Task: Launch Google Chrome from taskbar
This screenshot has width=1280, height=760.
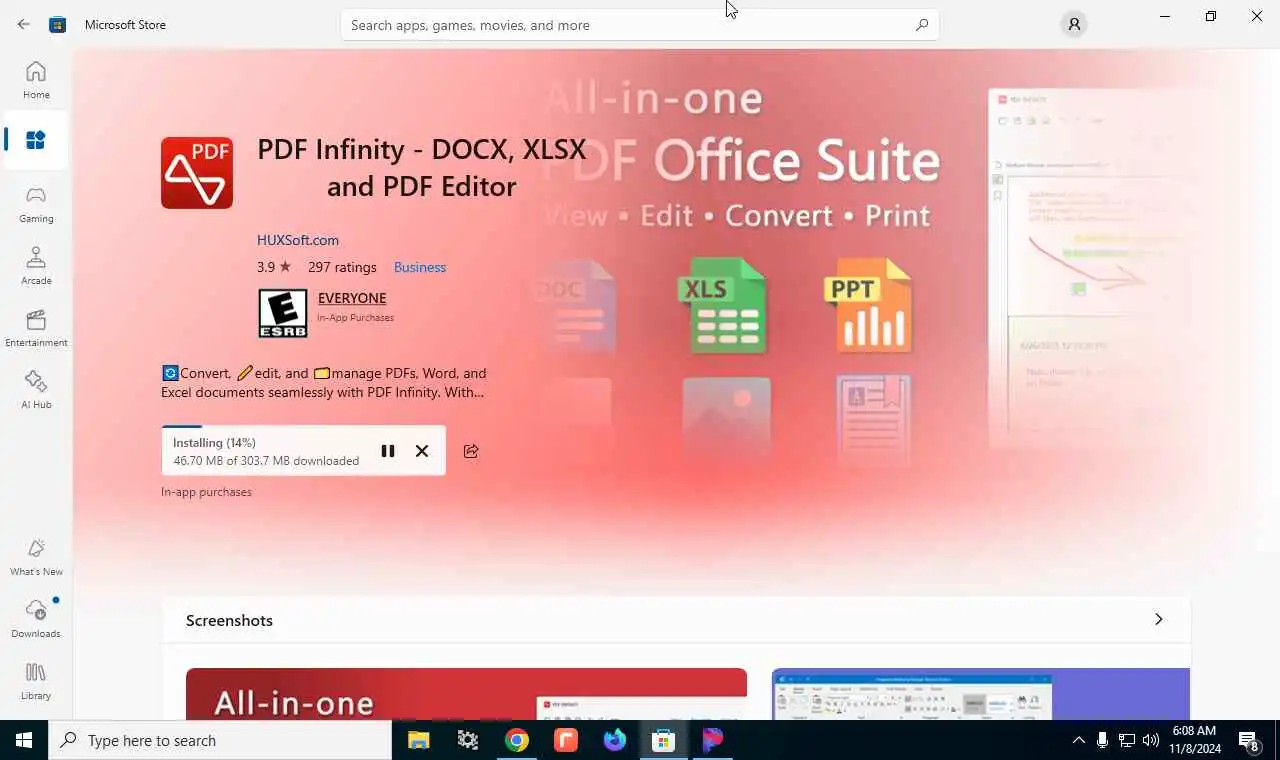Action: [516, 740]
